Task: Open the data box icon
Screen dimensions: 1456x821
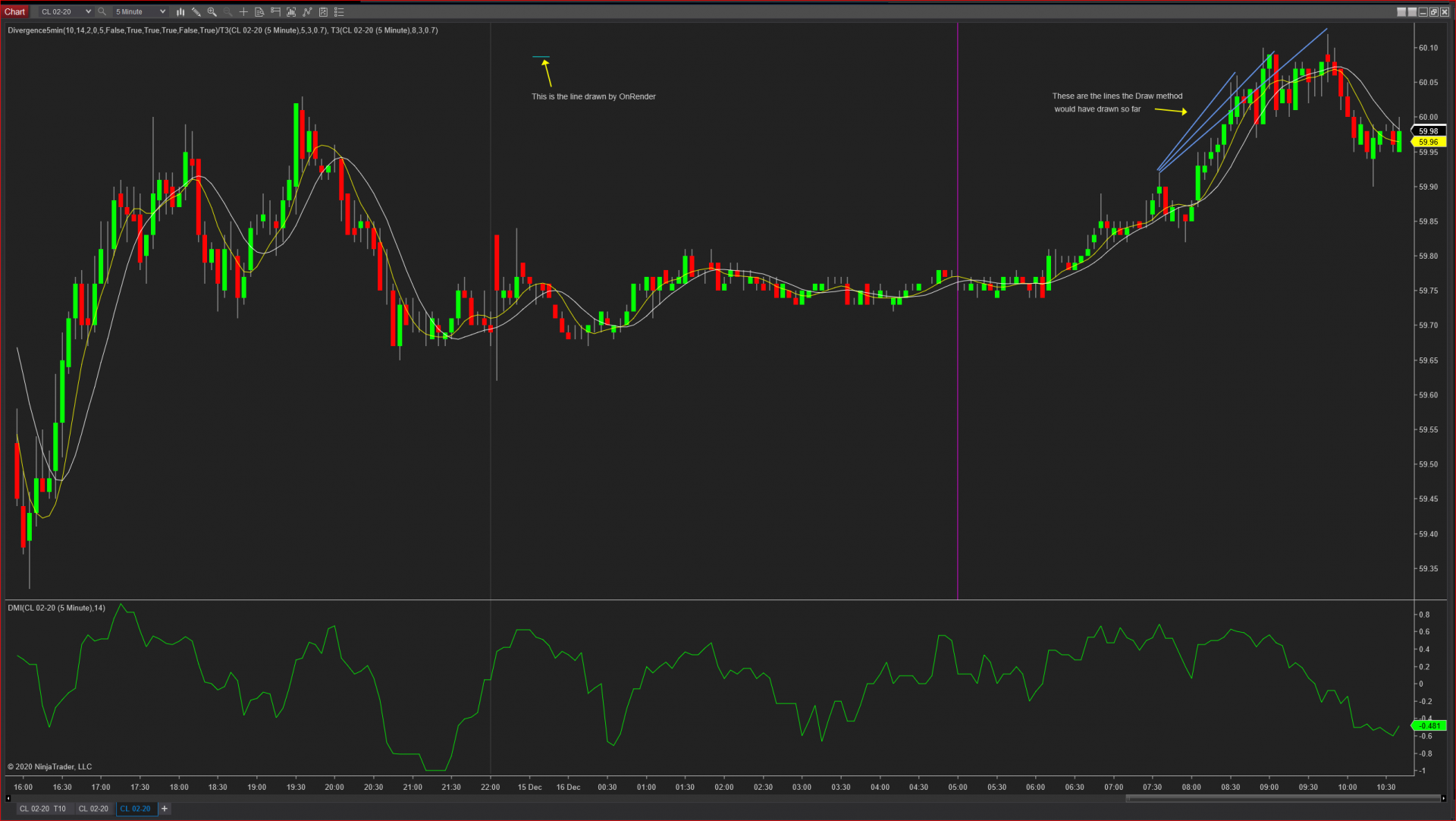Action: (259, 11)
